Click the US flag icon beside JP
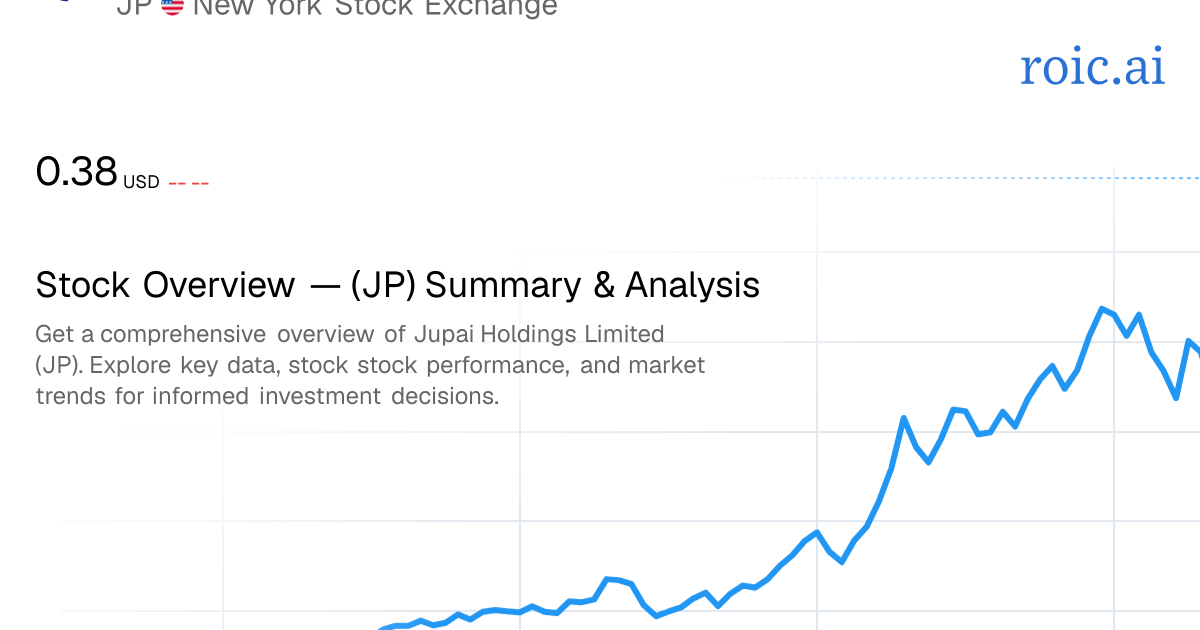This screenshot has width=1200, height=630. click(x=172, y=7)
